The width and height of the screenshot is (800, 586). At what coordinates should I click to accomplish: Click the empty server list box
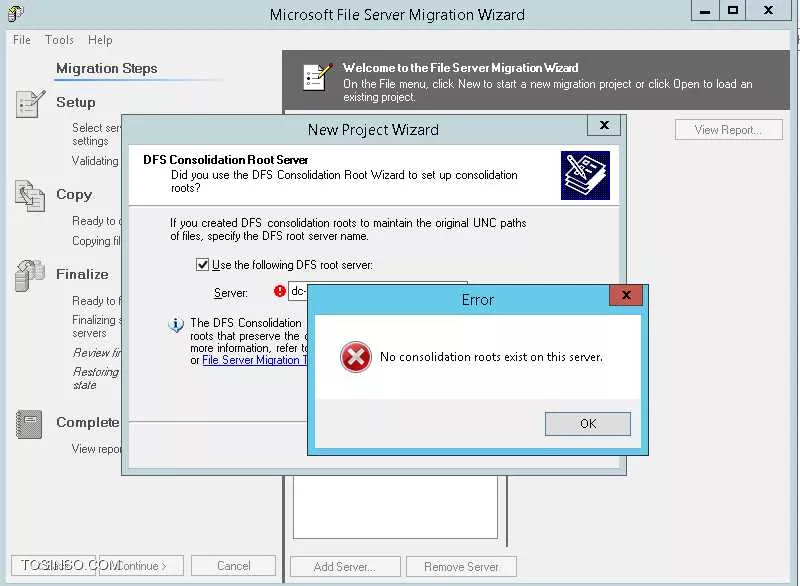pos(395,506)
